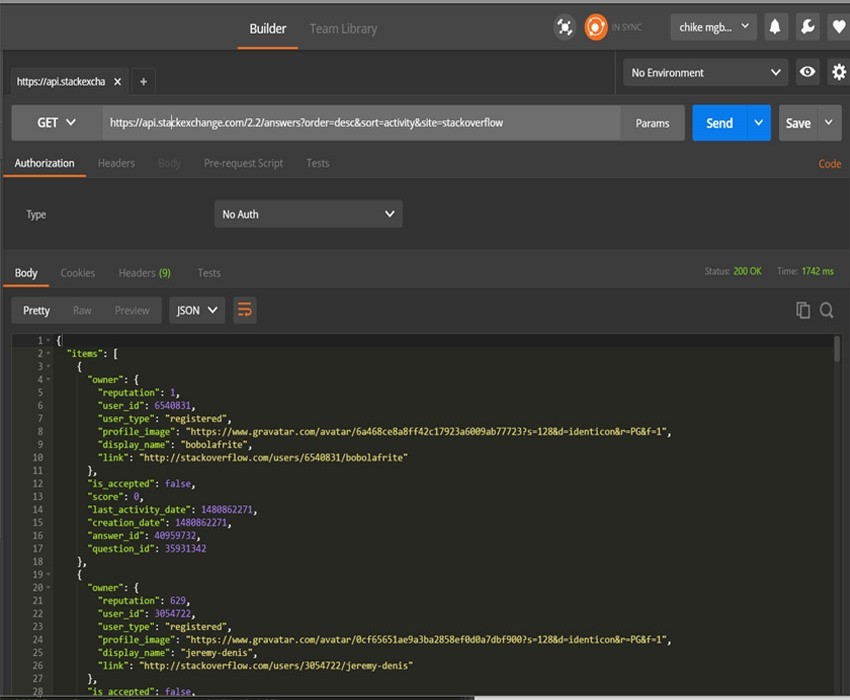Viewport: 850px width, 700px height.
Task: Close the api.stackexchange request tab
Action: (118, 82)
